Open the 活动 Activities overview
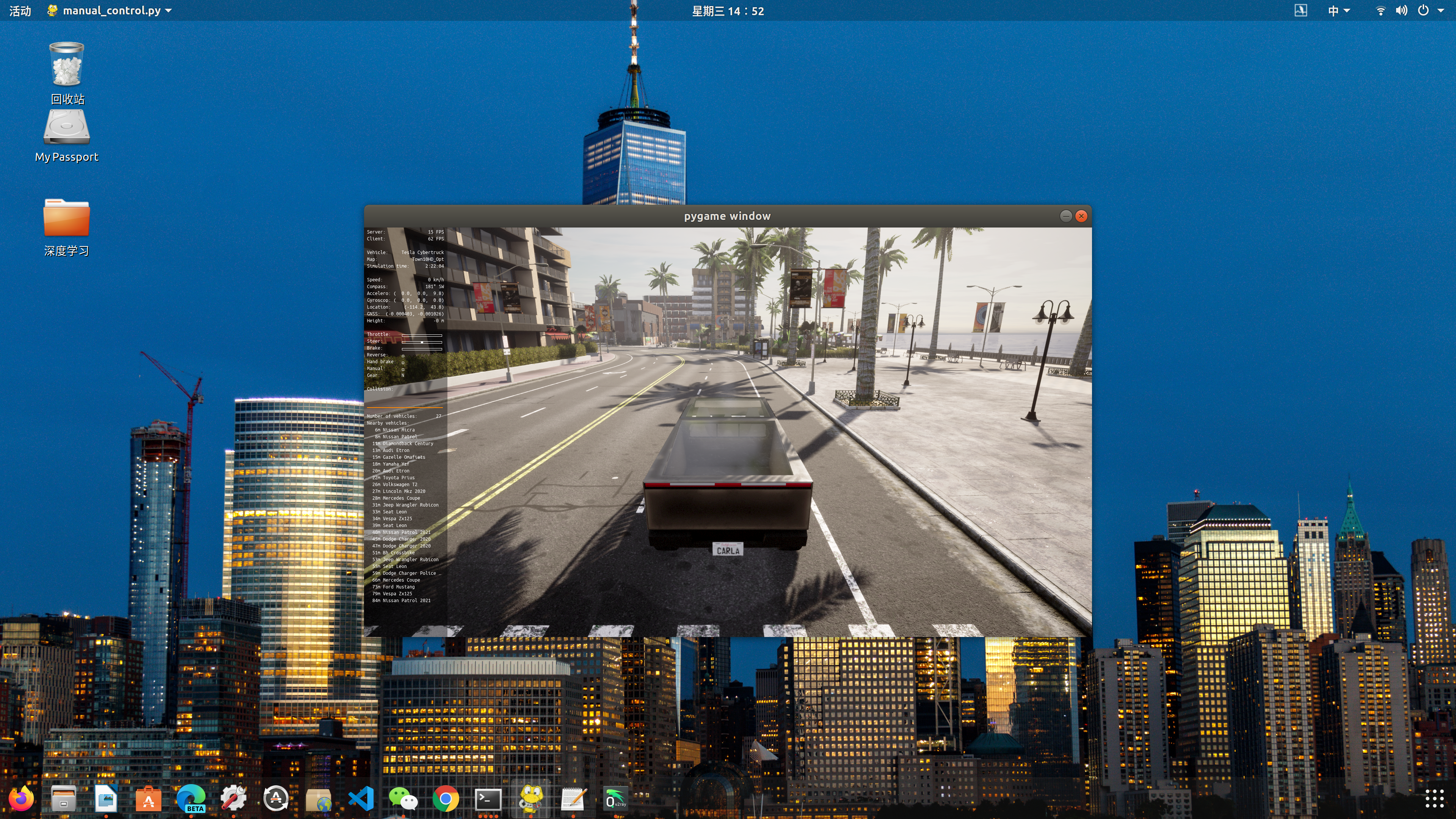 pos(20,11)
